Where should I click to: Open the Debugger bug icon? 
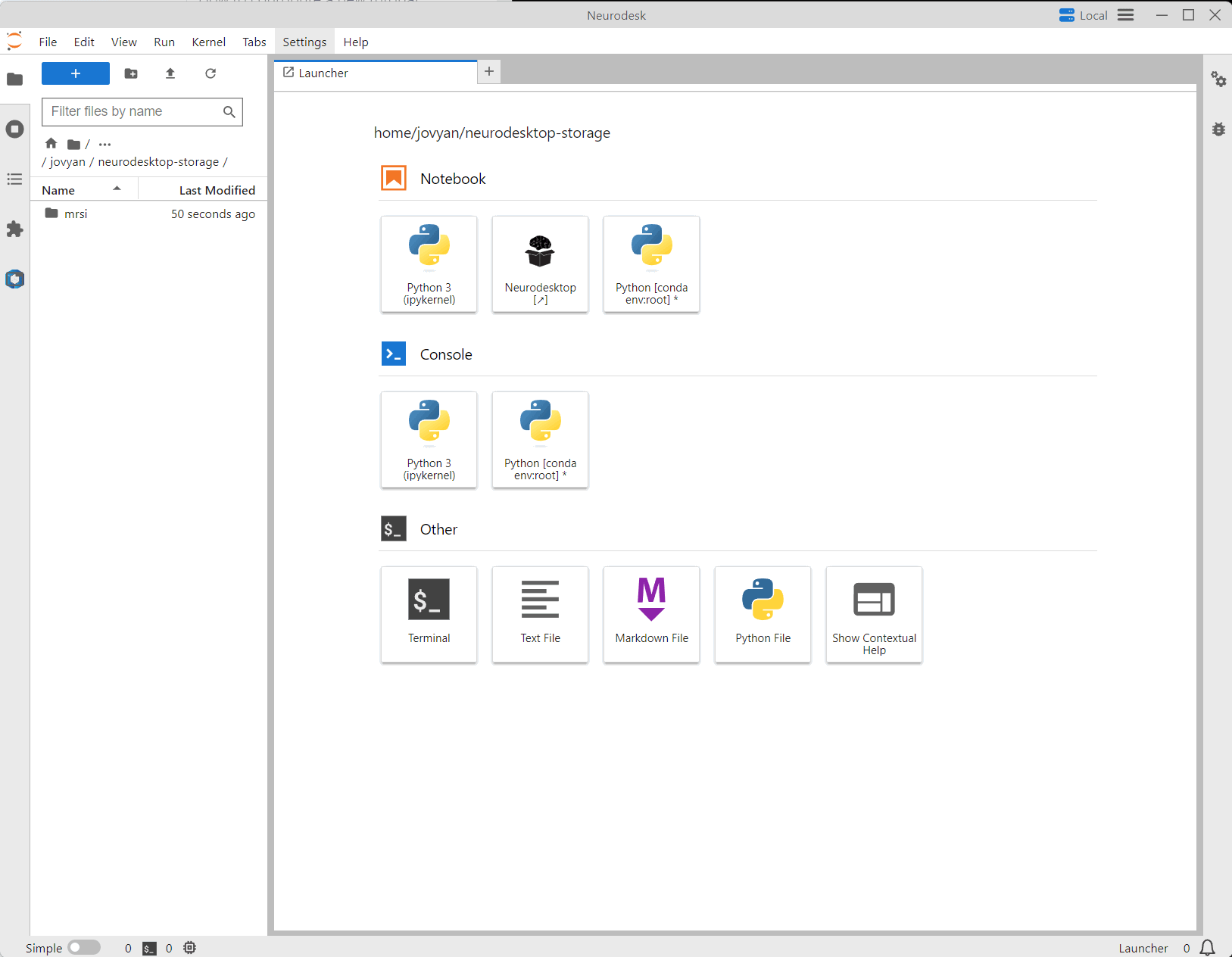pos(1218,129)
